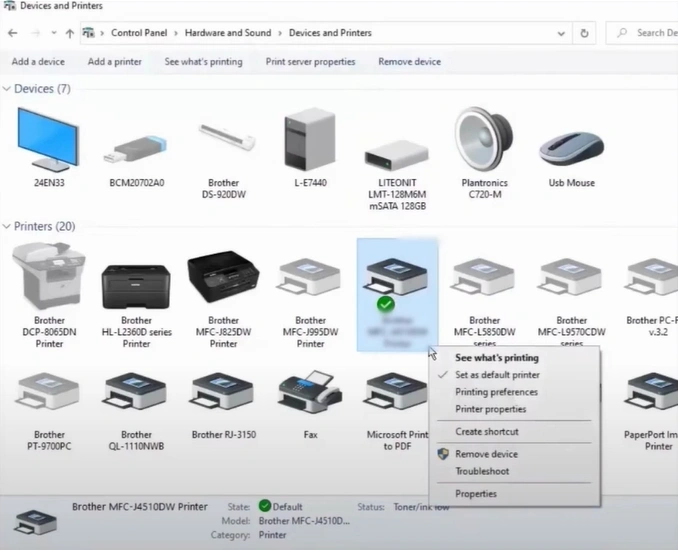
Task: Click the Fax printer icon
Action: tap(310, 397)
